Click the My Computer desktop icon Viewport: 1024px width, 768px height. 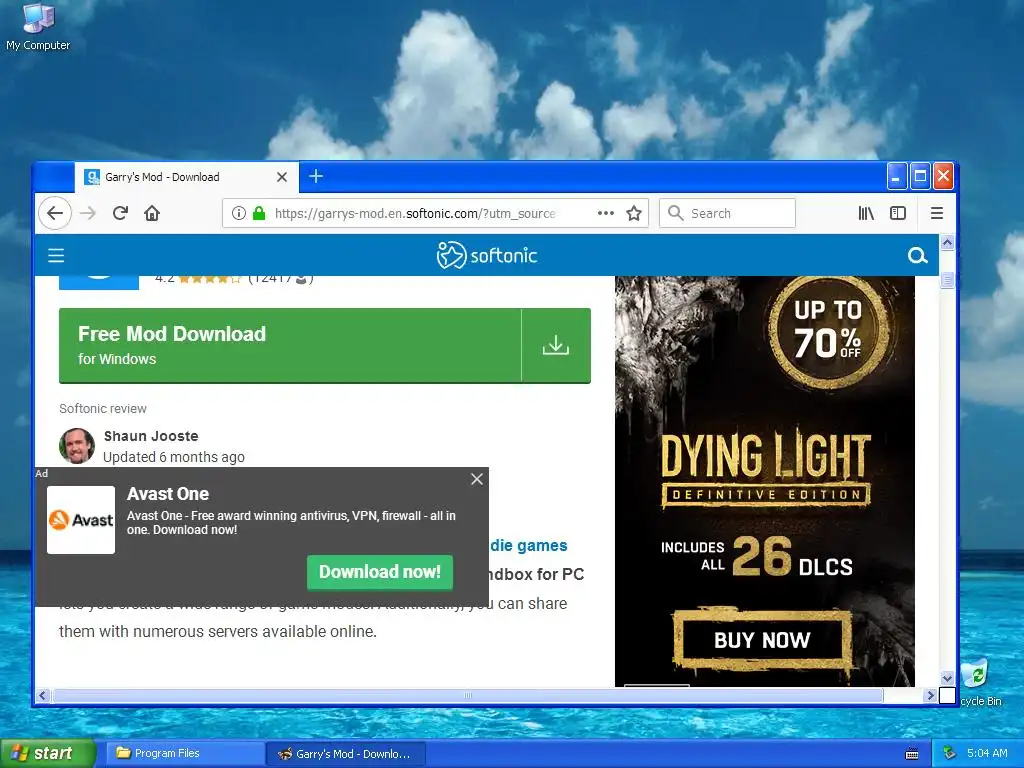point(38,27)
